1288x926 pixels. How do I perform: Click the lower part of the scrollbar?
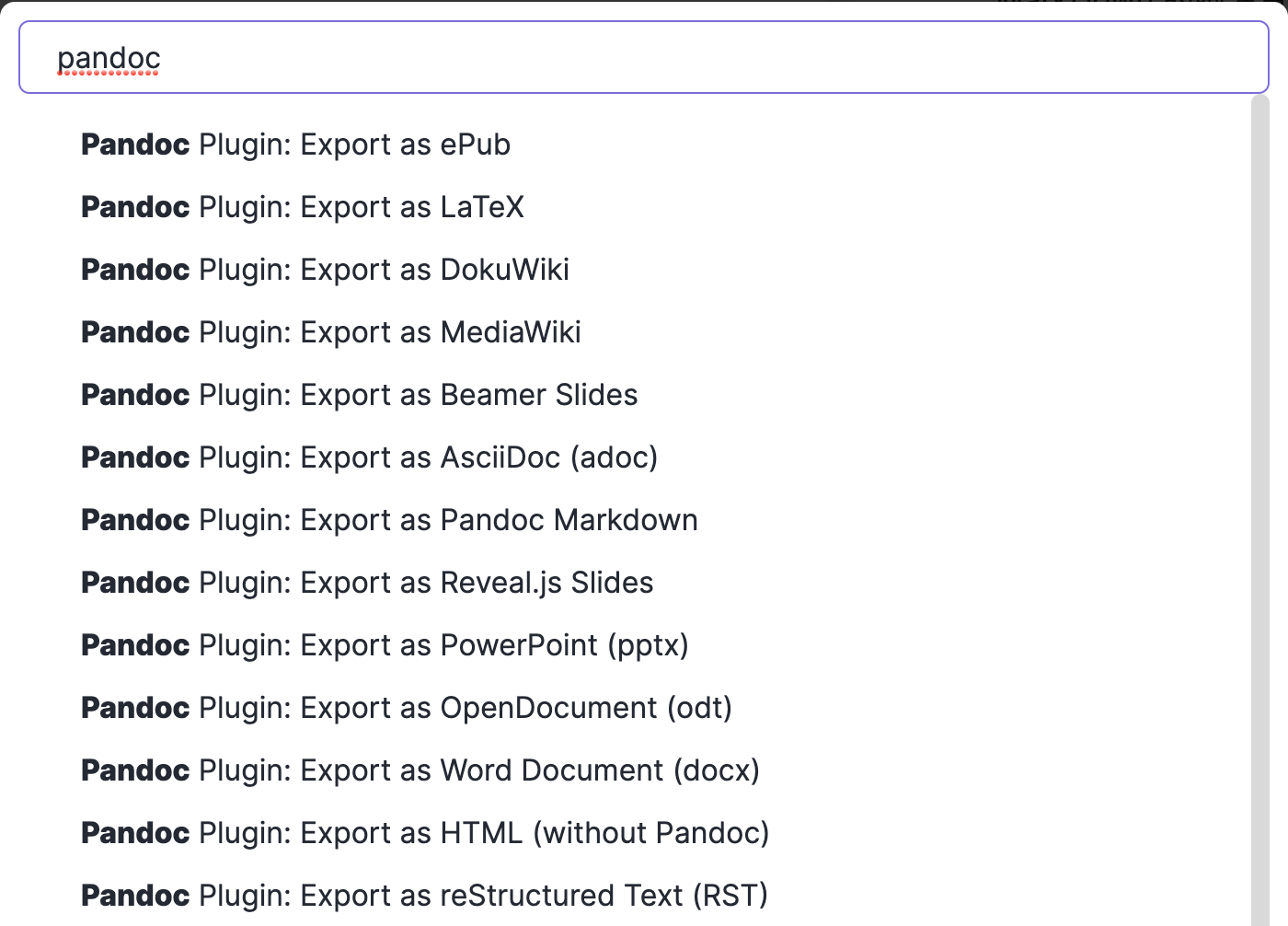(x=1259, y=828)
